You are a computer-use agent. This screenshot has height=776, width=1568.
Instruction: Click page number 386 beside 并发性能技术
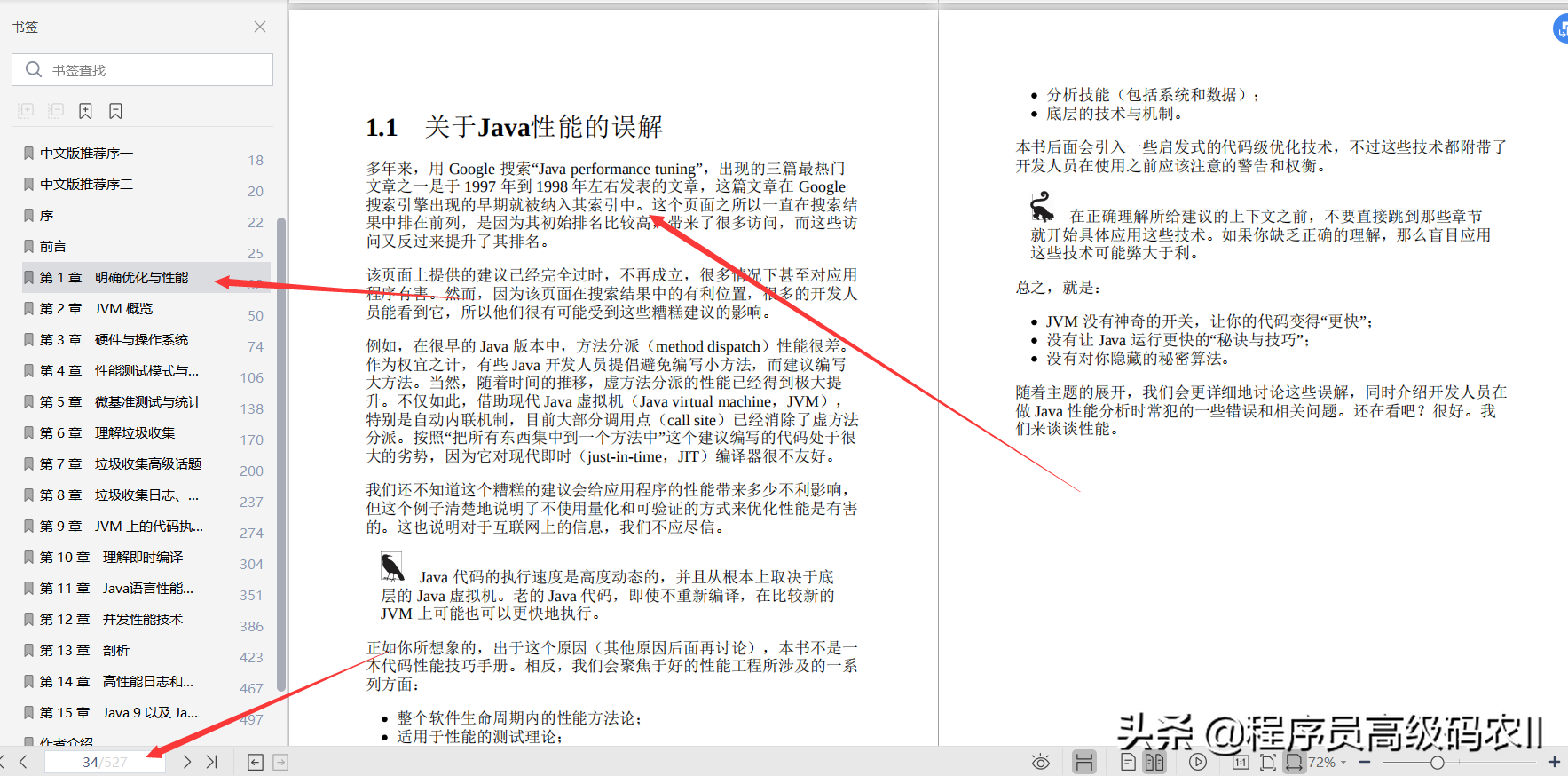[x=252, y=627]
